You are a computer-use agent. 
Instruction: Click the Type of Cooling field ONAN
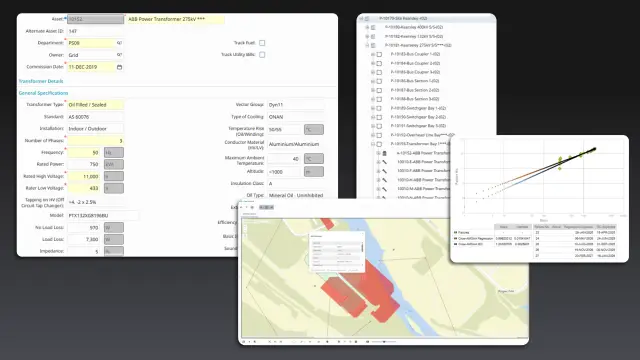point(296,117)
